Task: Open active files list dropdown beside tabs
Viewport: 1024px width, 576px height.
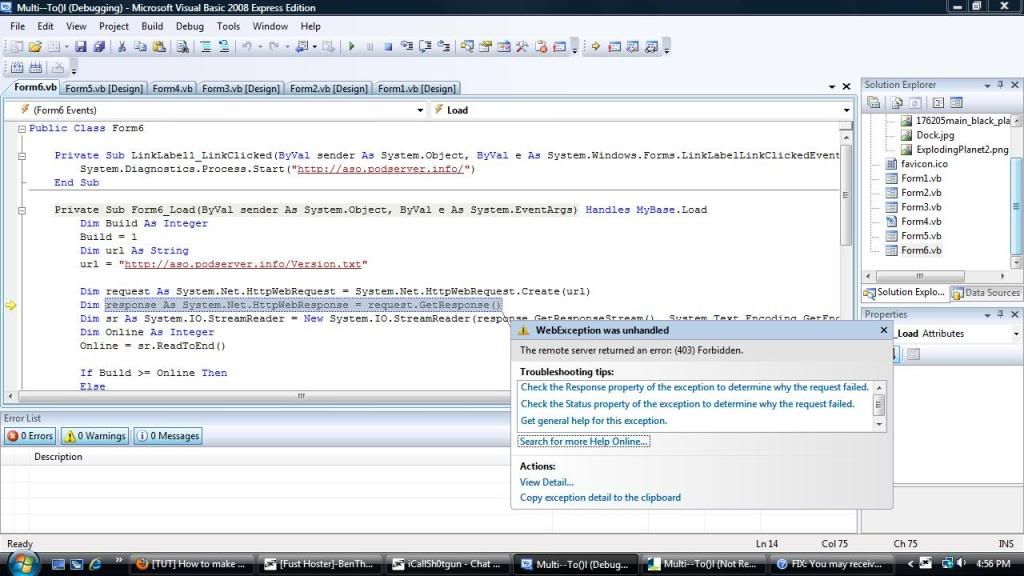Action: (831, 87)
